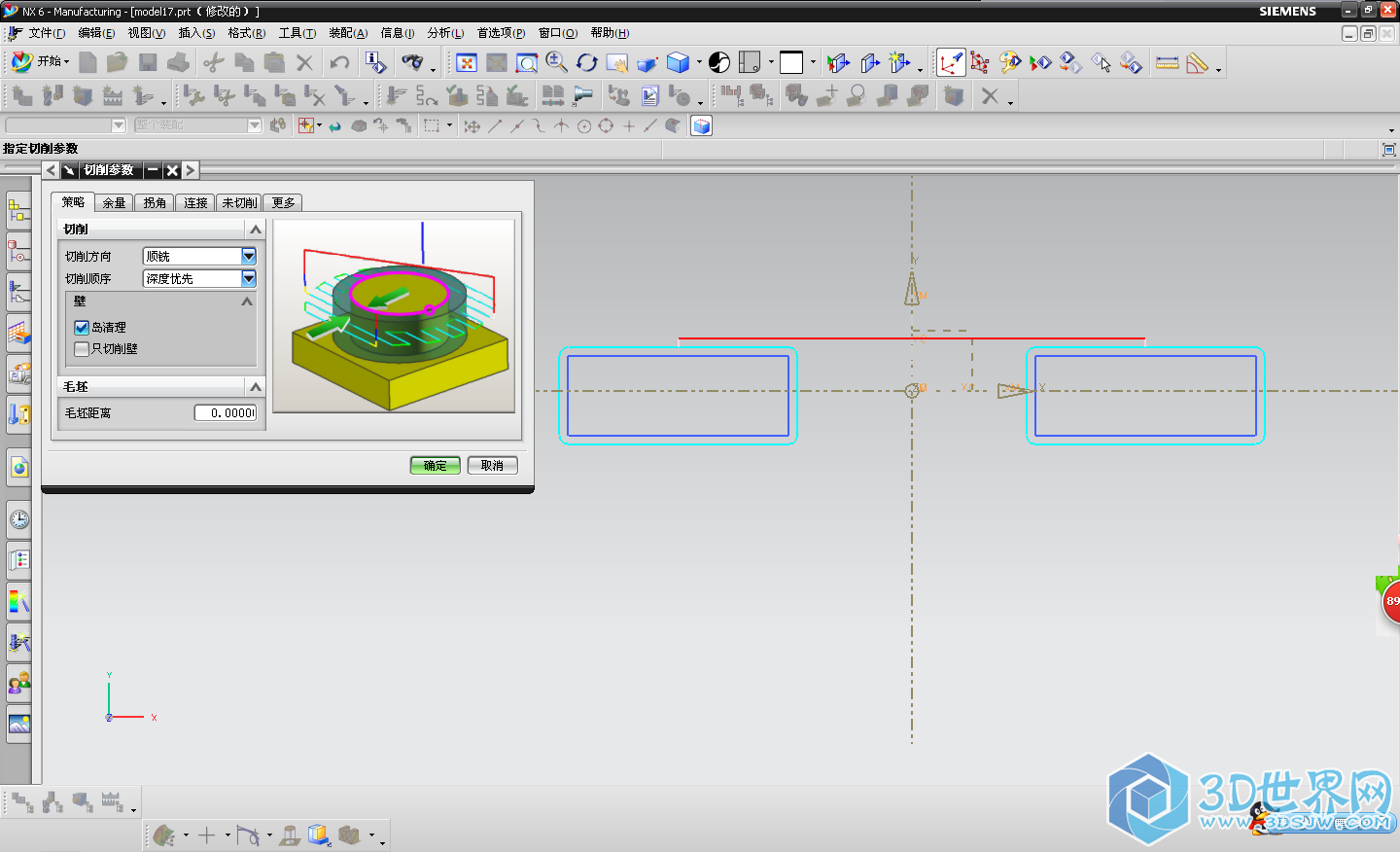Switch to the 未切削 tab
This screenshot has height=852, width=1400.
[239, 203]
